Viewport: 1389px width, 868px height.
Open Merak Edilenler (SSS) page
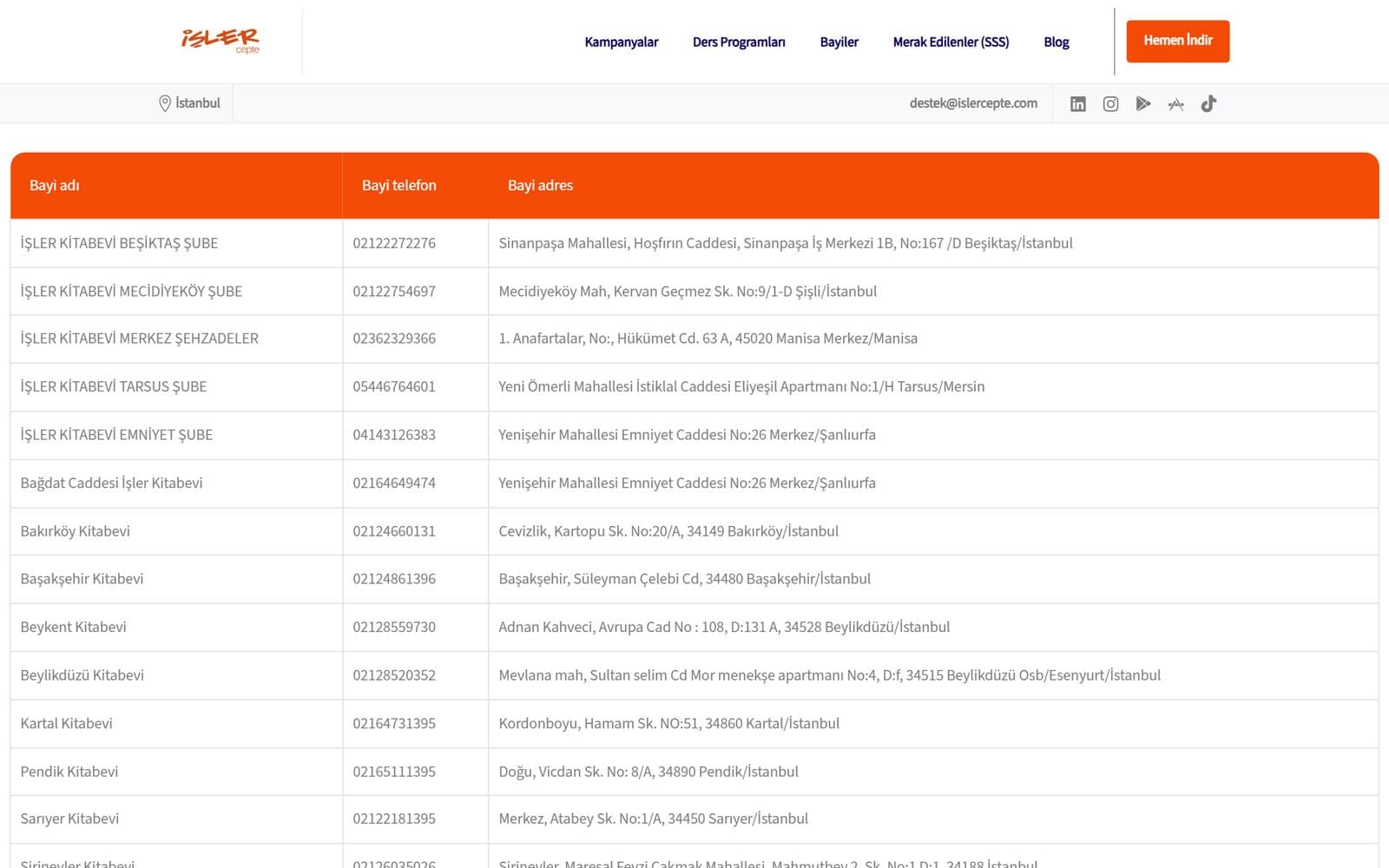(x=951, y=42)
